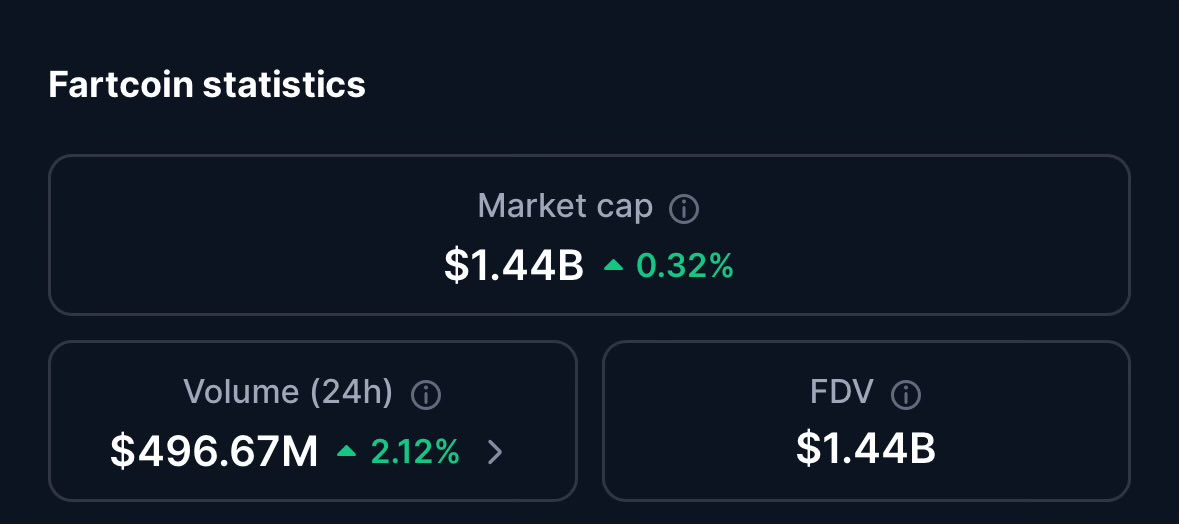The height and width of the screenshot is (524, 1179).
Task: Click green up arrow beside 2.12%
Action: click(x=347, y=451)
